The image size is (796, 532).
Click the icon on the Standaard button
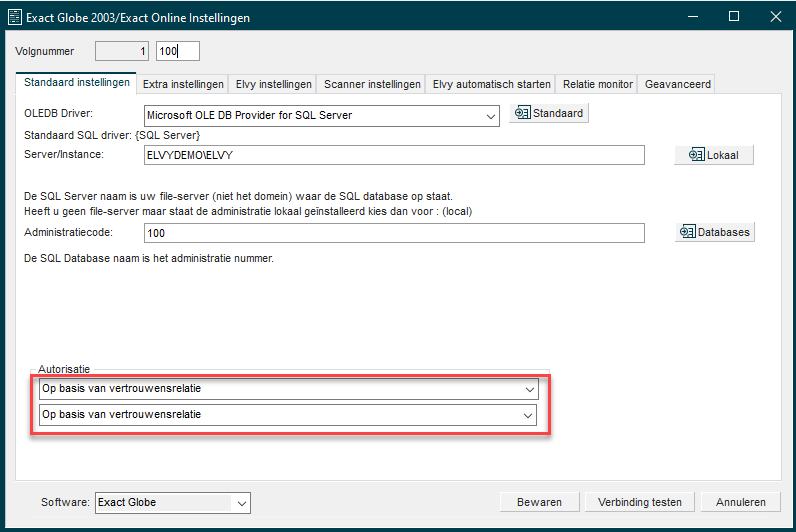(x=522, y=113)
